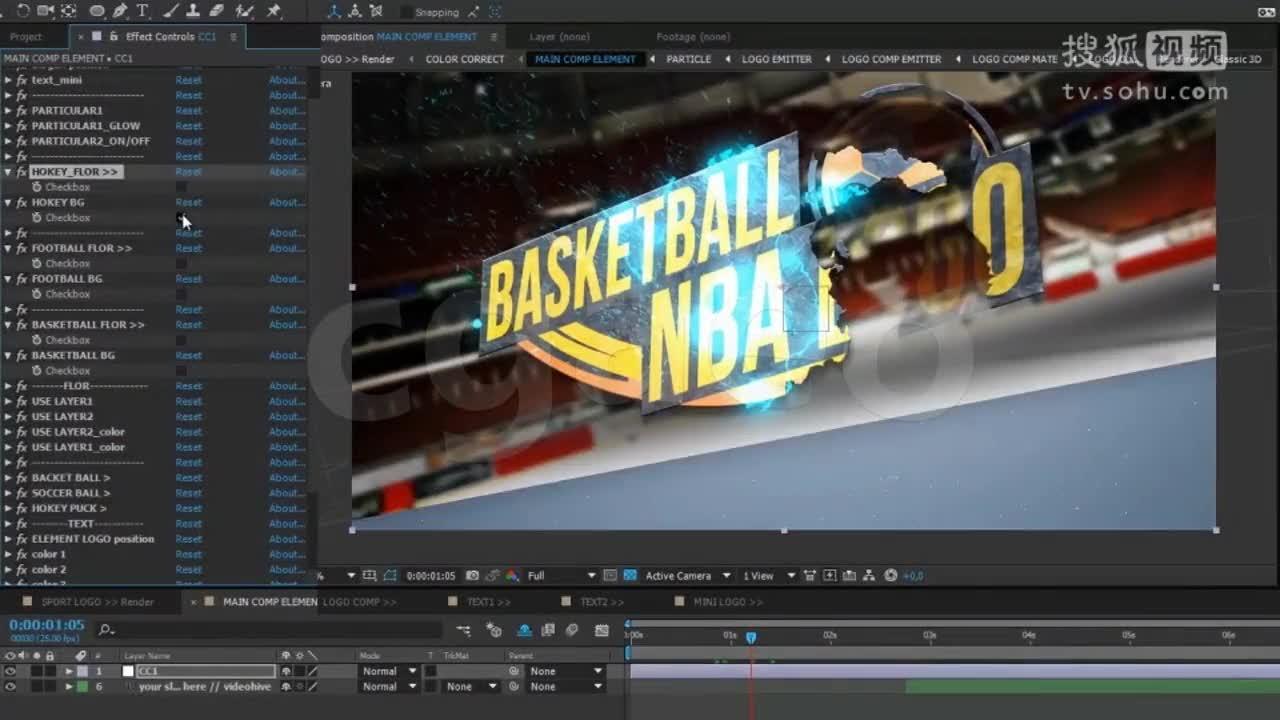Switch to the PARTICLE composition tab
The height and width of the screenshot is (720, 1280).
coord(687,58)
